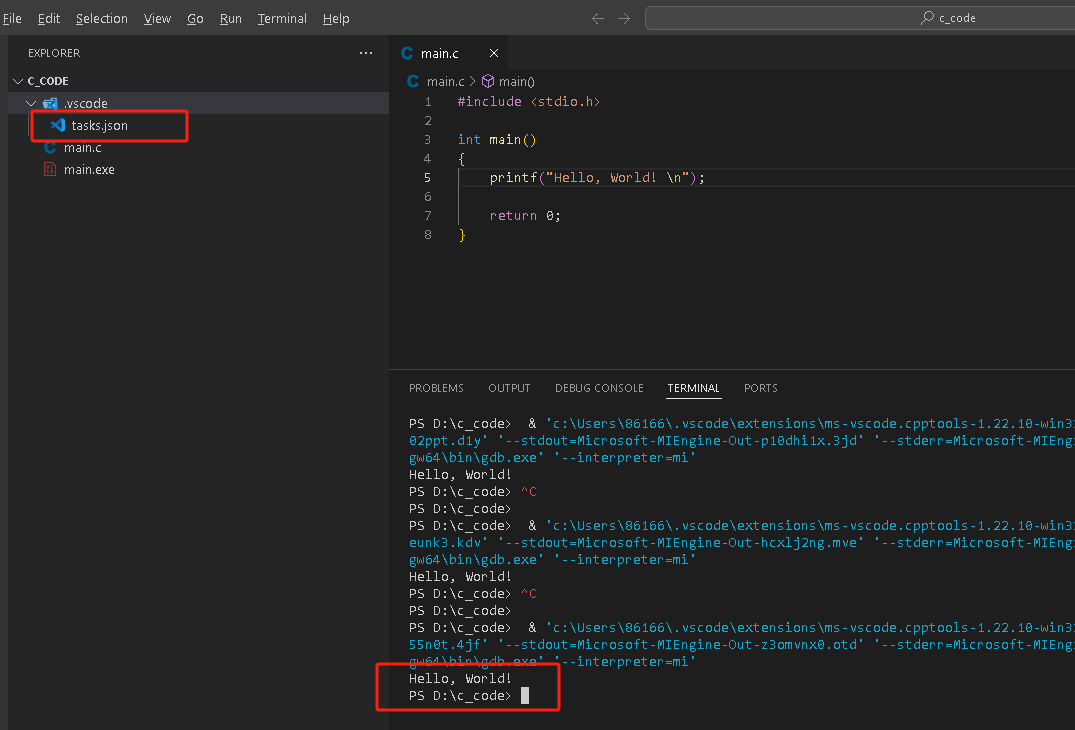Open the Go menu

pos(195,19)
